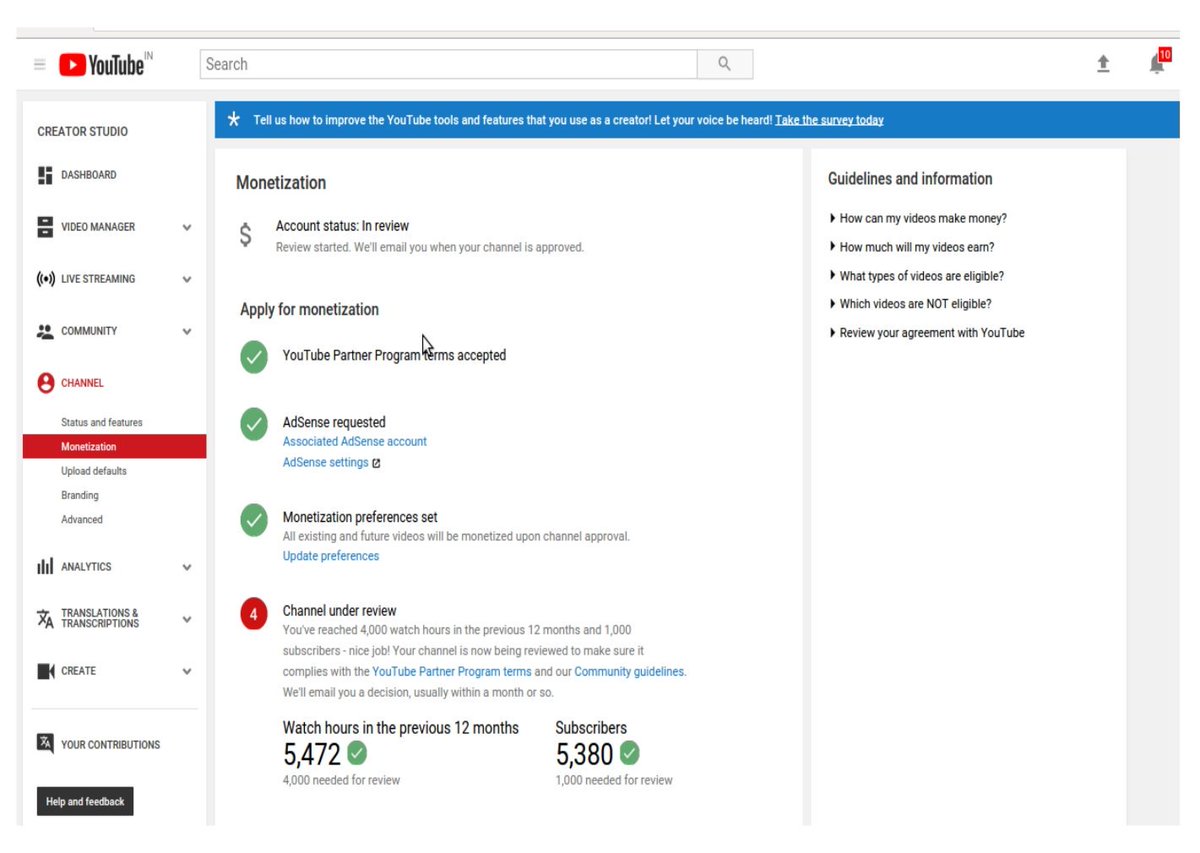
Task: Click the Creator Studio heading
Action: point(83,132)
